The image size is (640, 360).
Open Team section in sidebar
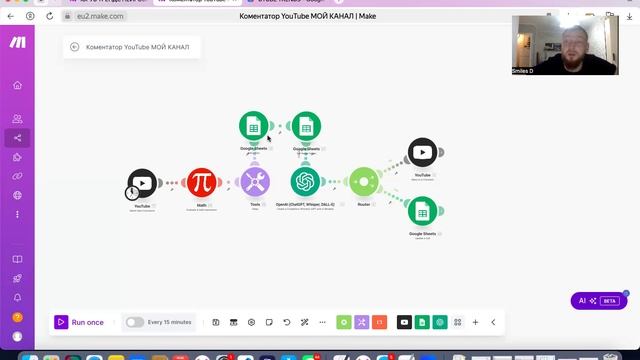17,119
